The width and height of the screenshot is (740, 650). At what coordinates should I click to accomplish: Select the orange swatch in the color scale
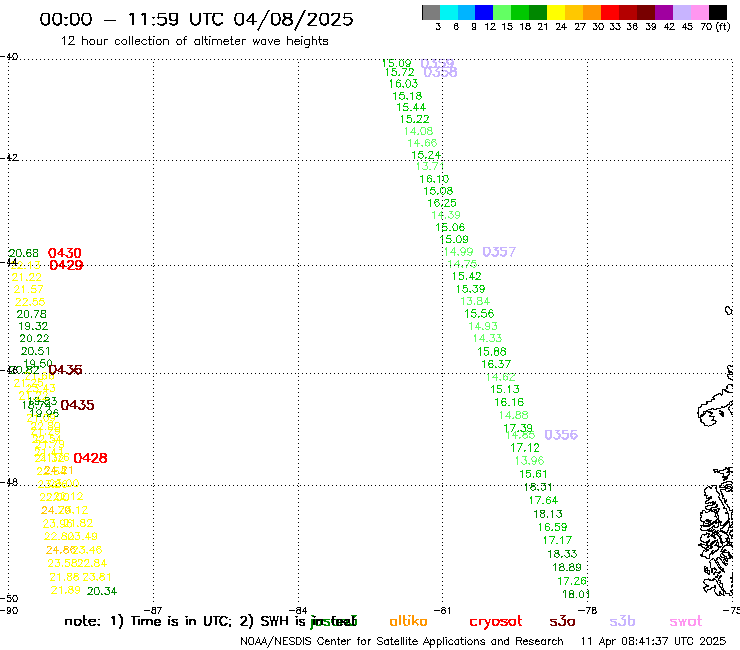coord(592,12)
